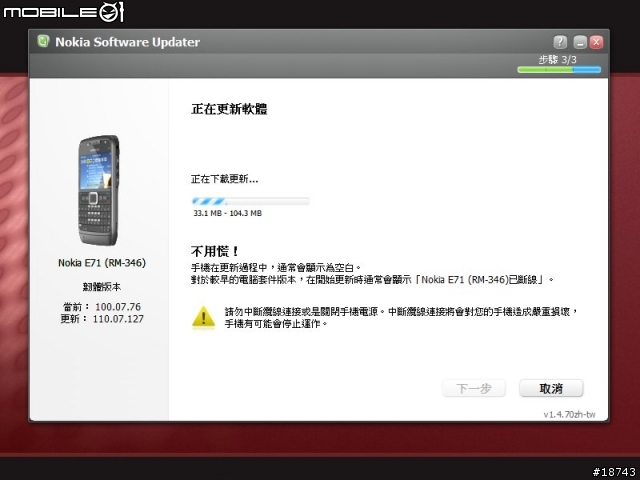Open help with the question mark button
The width and height of the screenshot is (640, 480).
click(560, 42)
